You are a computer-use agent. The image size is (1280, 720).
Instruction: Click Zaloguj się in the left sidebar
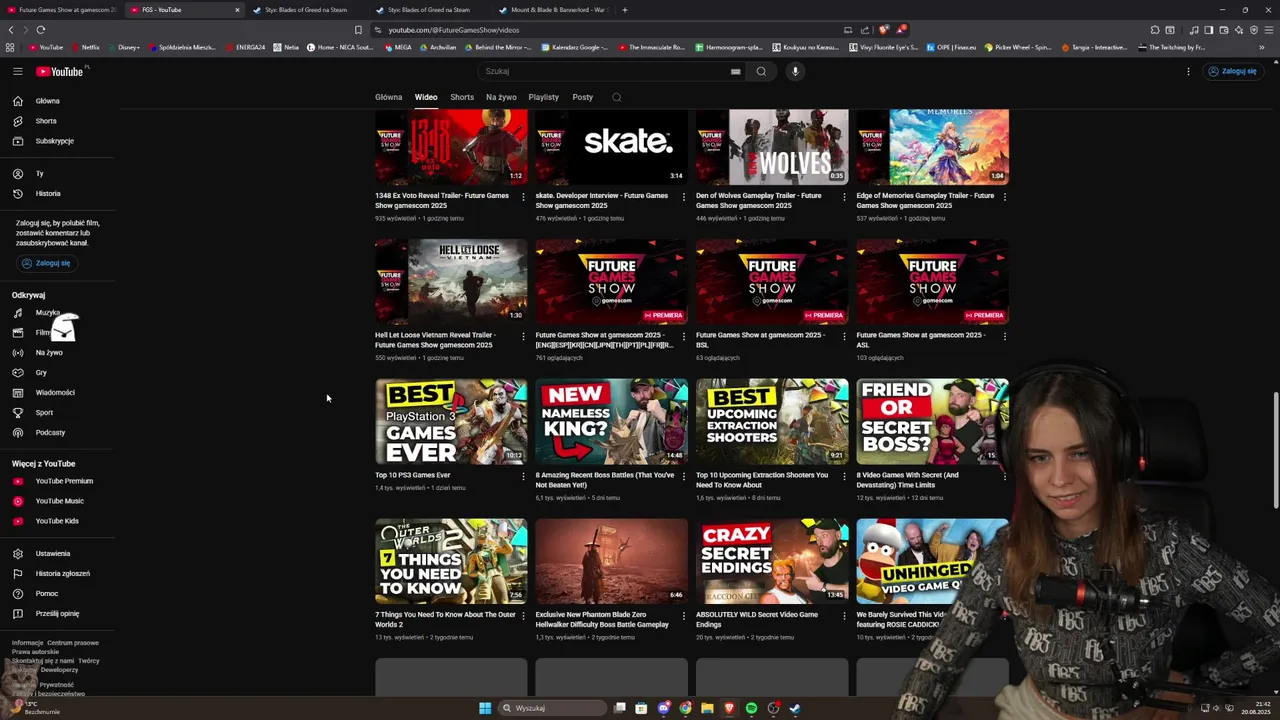click(46, 263)
